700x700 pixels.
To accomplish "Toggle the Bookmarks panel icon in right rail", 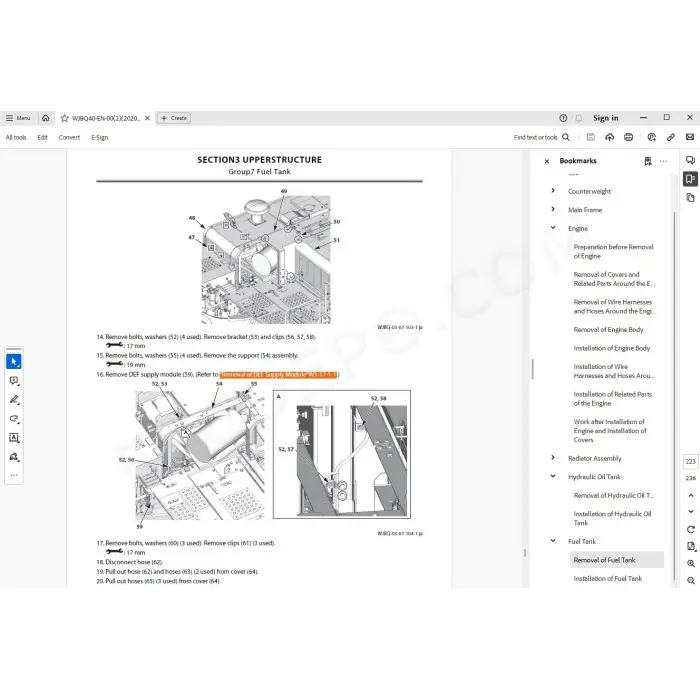I will [x=690, y=179].
